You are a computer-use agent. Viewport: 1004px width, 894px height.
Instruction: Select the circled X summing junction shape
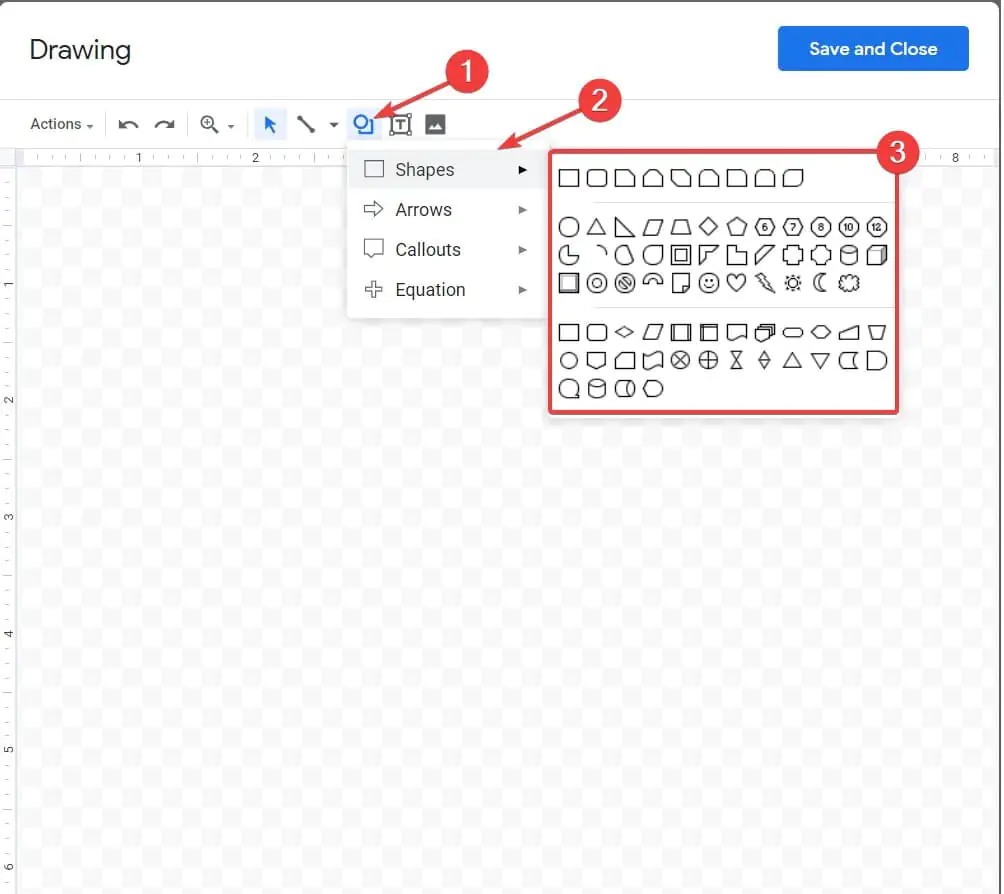[x=681, y=361]
